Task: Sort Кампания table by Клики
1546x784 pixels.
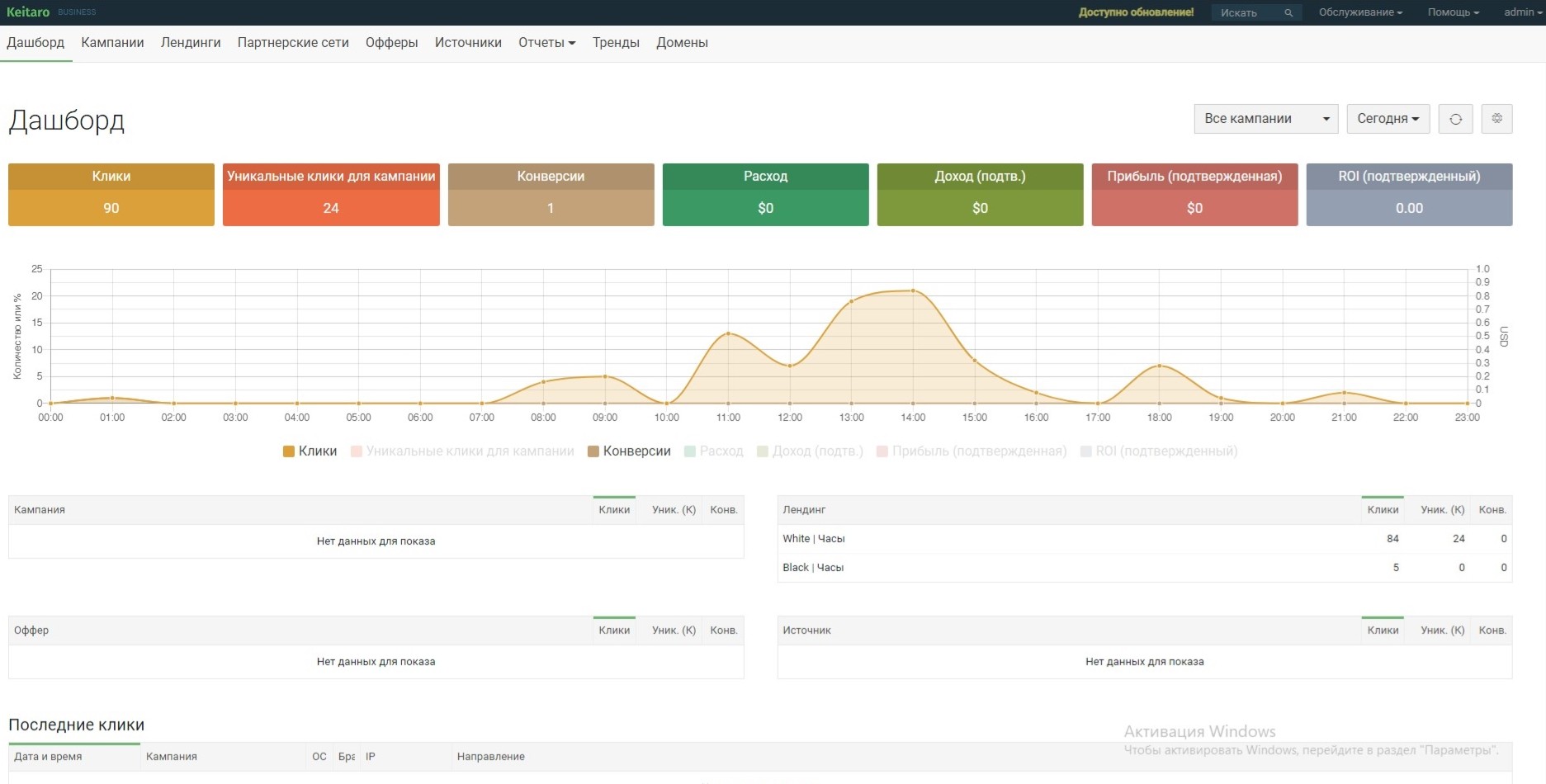Action: tap(614, 510)
